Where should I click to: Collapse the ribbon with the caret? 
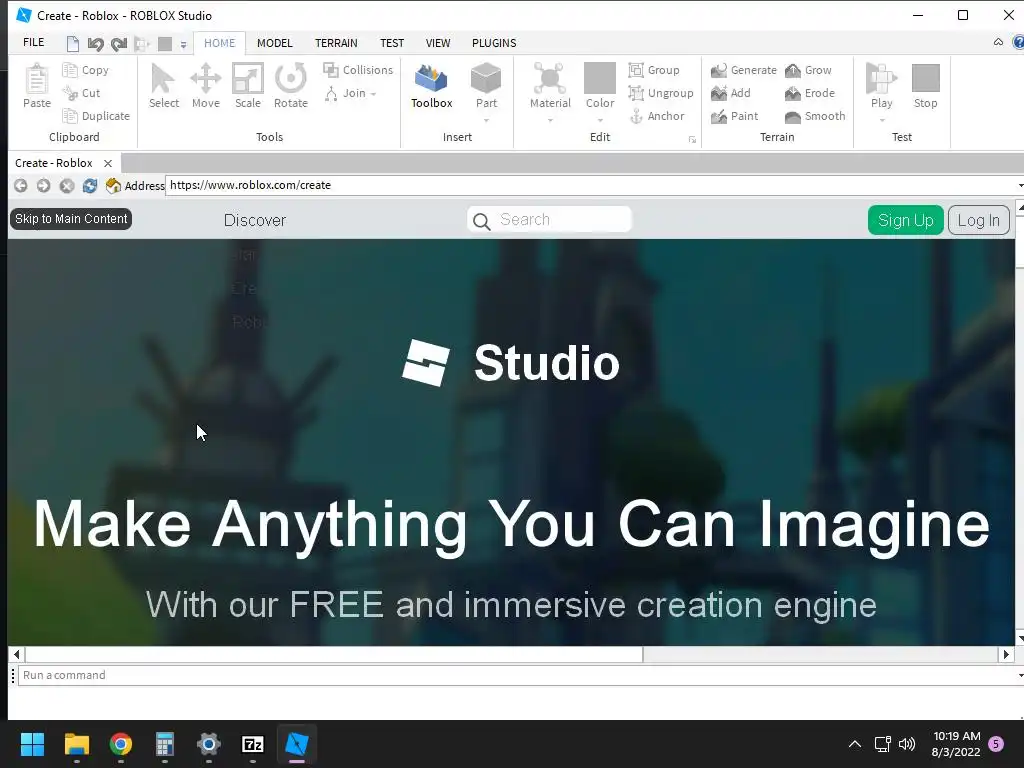[x=998, y=42]
